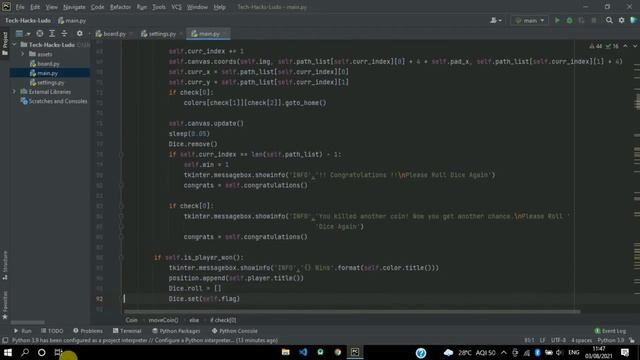
Task: Open the VCS menu
Action: 176,7
